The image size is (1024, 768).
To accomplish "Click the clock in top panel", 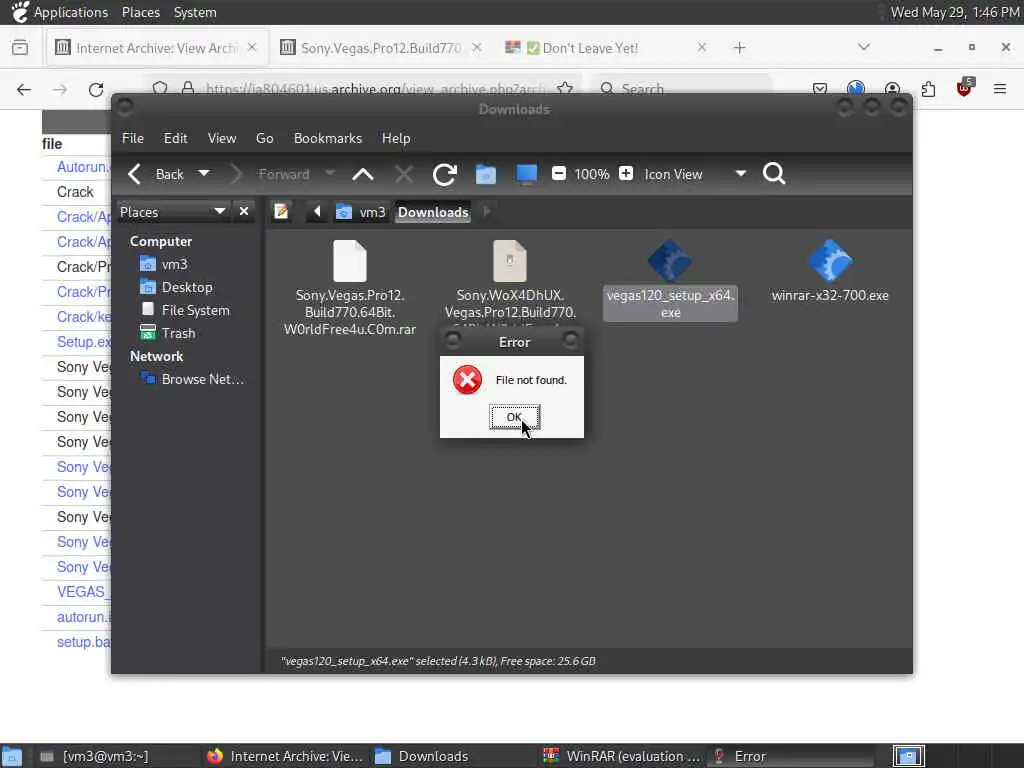I will 955,12.
